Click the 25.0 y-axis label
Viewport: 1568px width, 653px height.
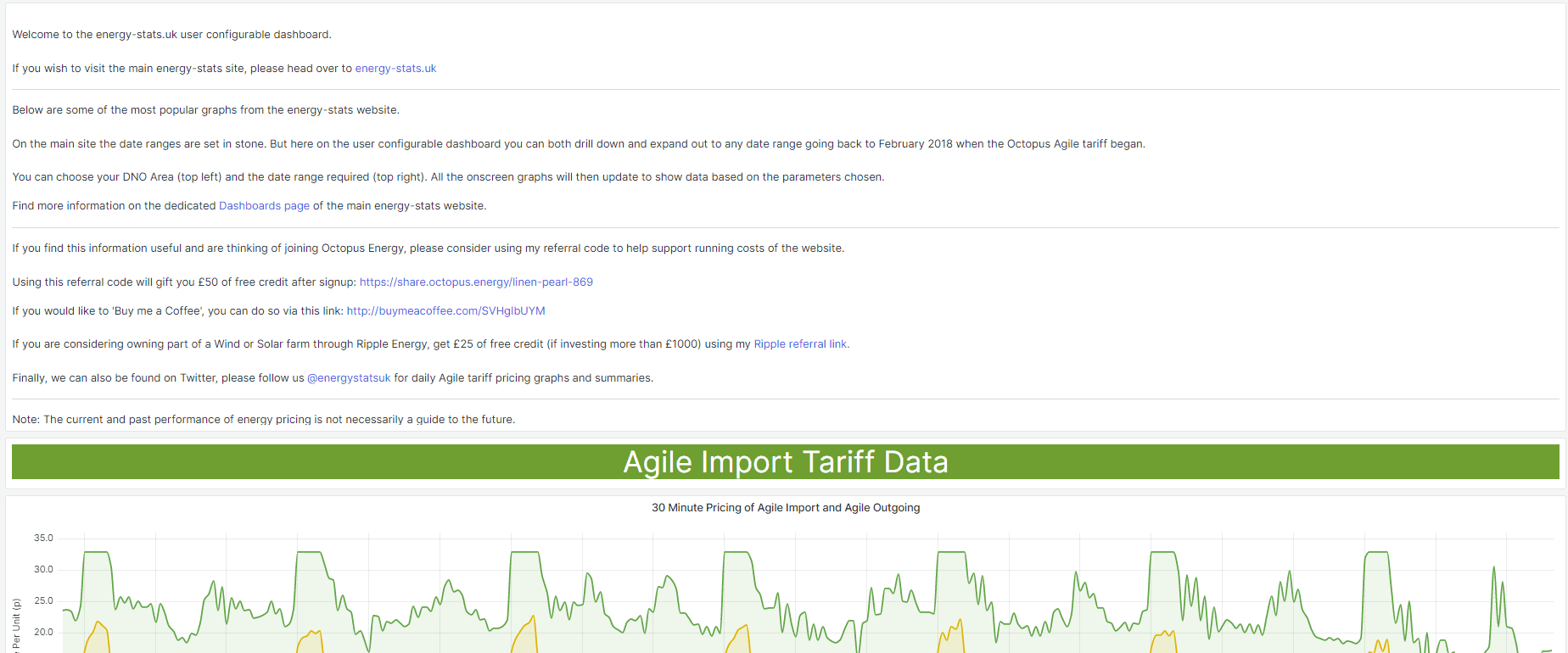tap(43, 601)
